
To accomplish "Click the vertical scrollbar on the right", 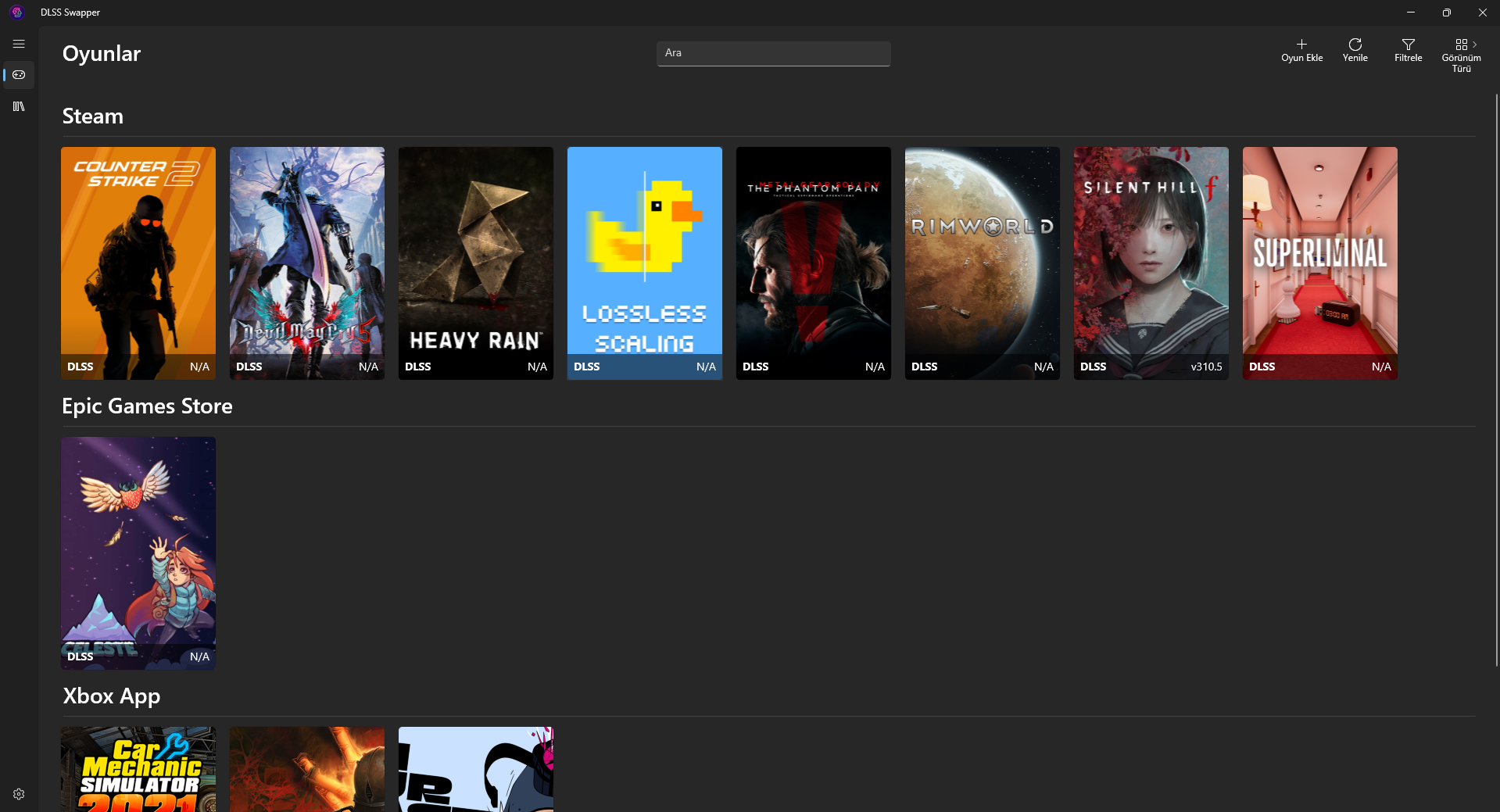I will coord(1496,379).
